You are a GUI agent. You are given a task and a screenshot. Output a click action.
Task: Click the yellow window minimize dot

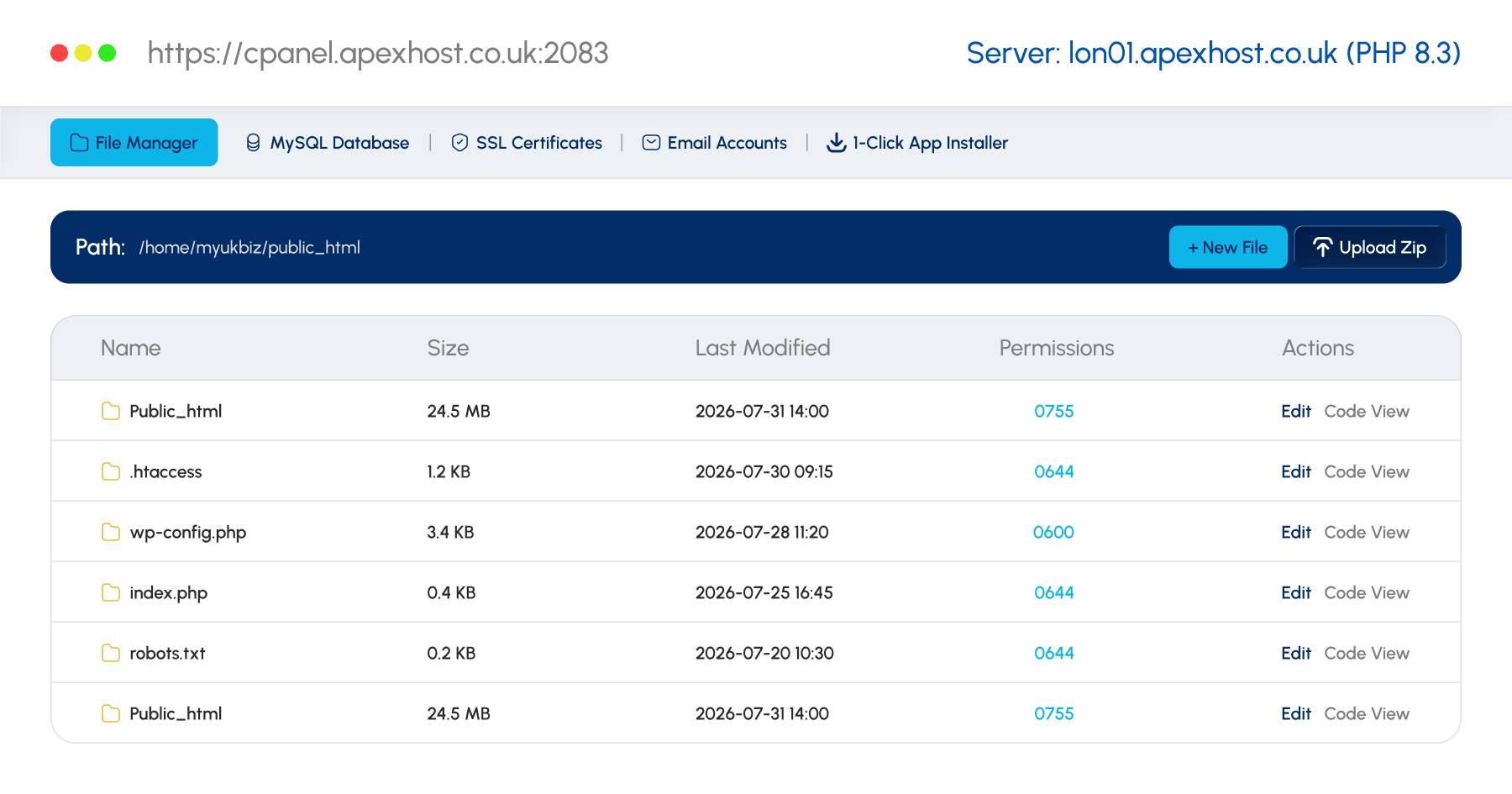83,53
